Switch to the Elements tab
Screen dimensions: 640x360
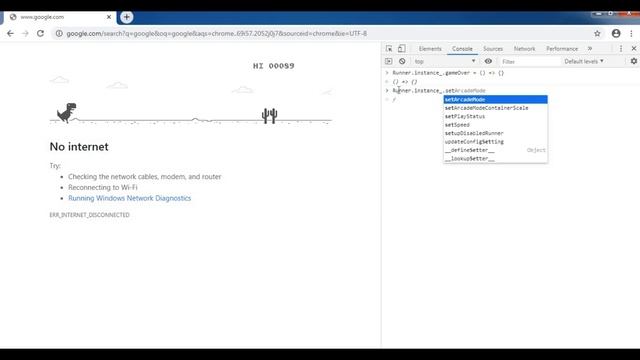tap(430, 49)
